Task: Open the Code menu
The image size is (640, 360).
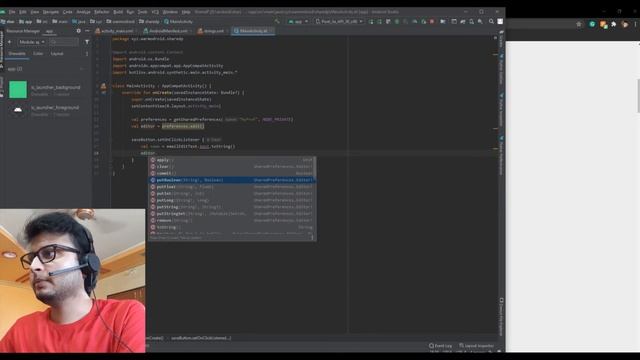Action: [x=67, y=12]
